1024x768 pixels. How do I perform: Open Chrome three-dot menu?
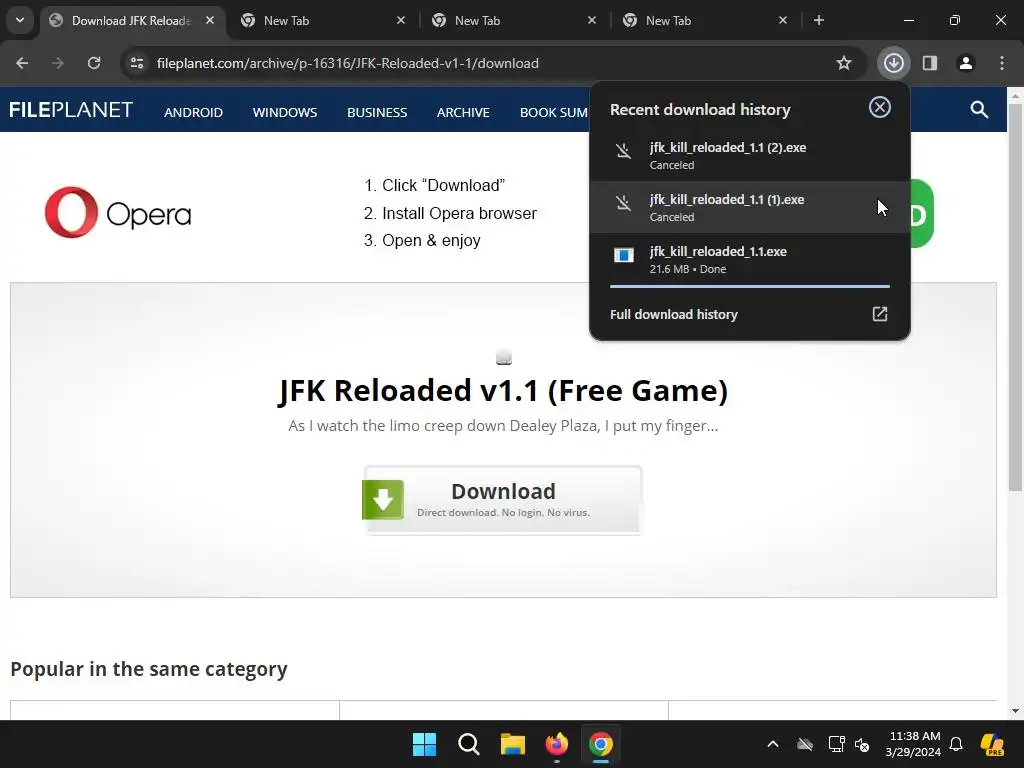(1002, 63)
